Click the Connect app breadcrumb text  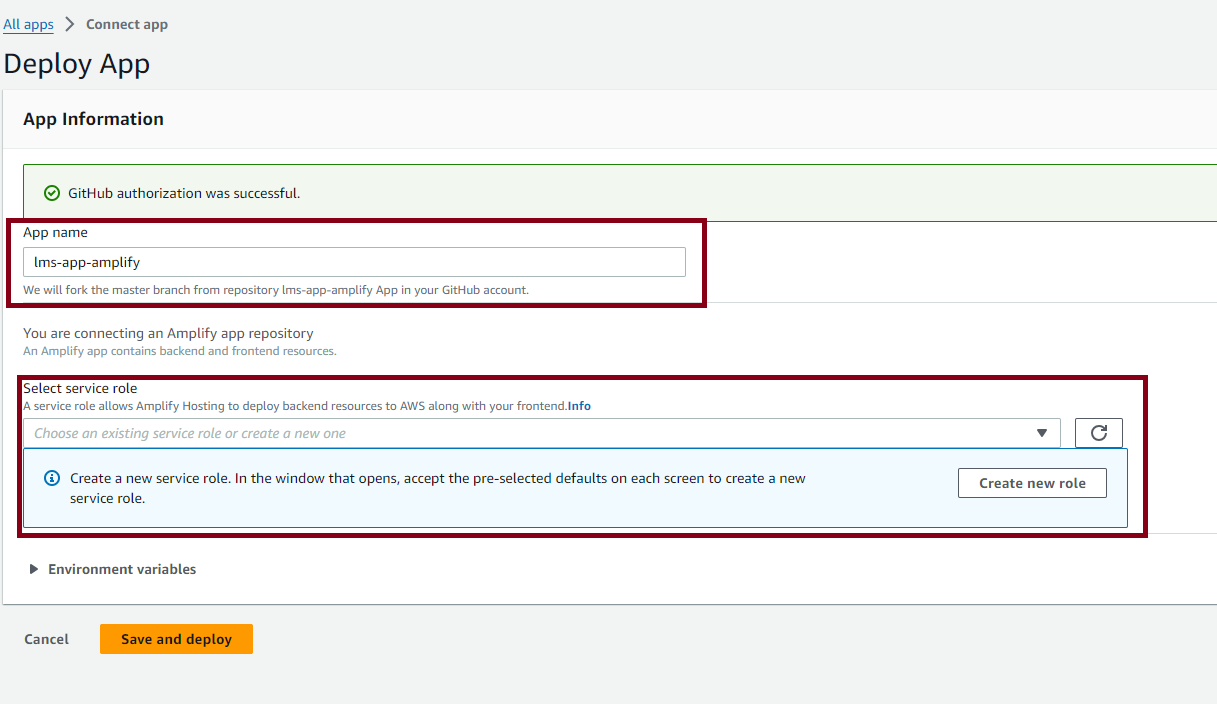[x=127, y=24]
